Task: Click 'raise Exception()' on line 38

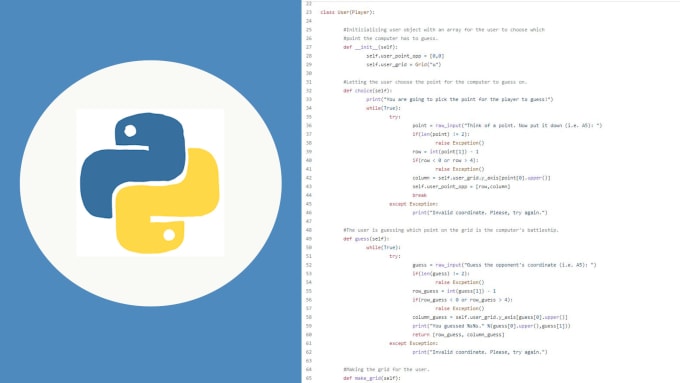Action: point(460,143)
